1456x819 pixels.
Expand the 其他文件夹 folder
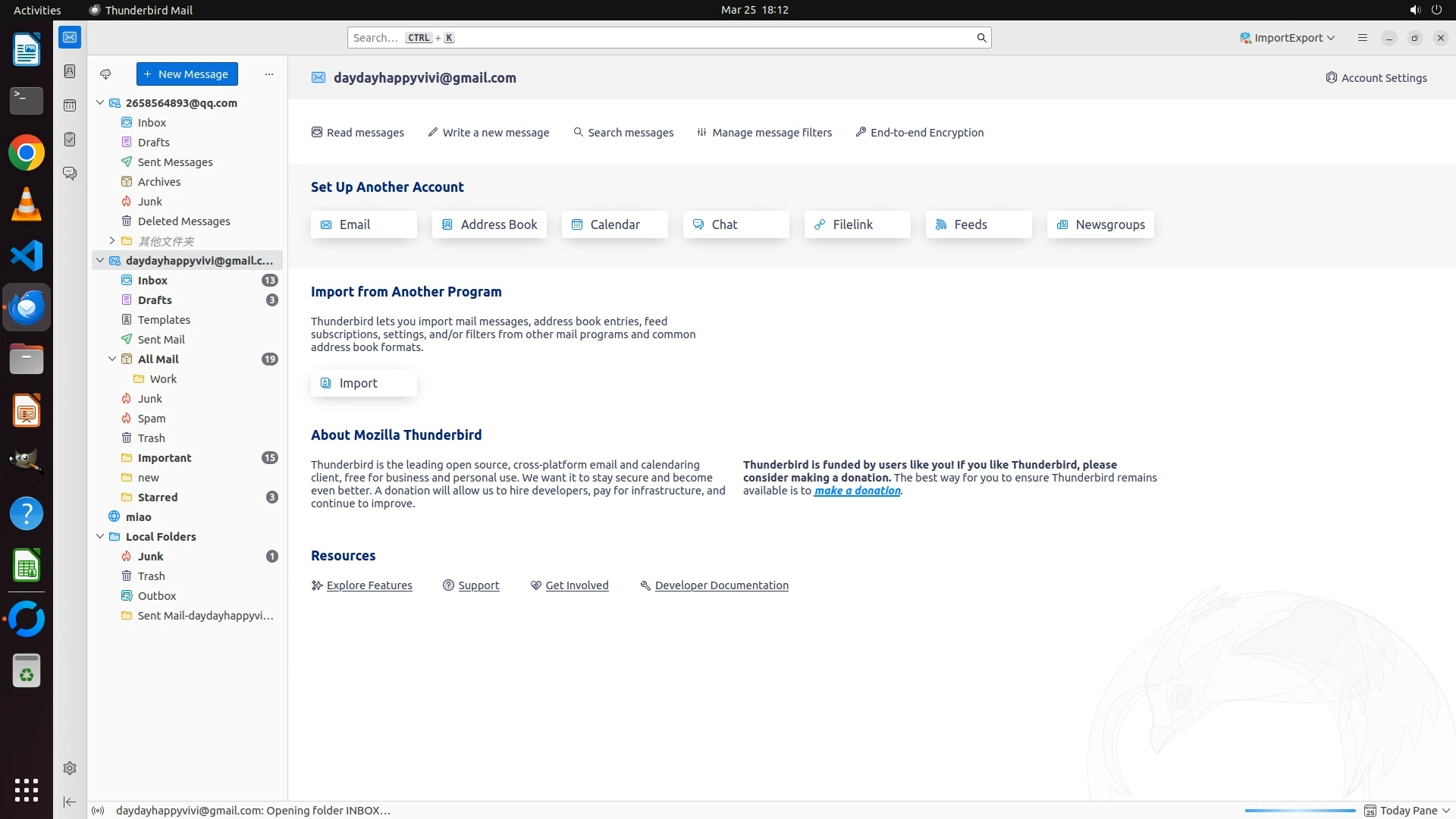pyautogui.click(x=112, y=241)
